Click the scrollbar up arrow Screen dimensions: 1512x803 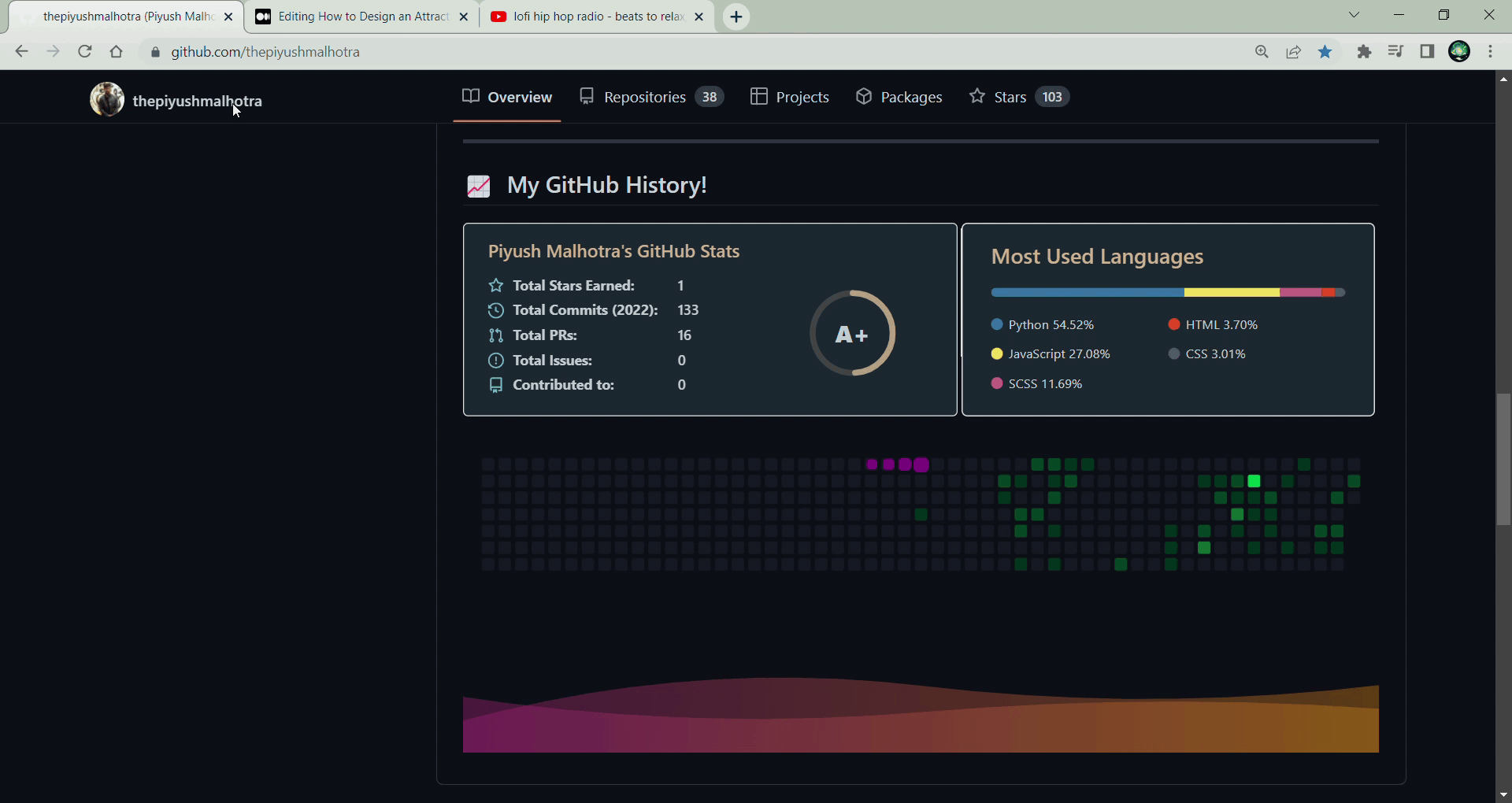pos(1503,79)
